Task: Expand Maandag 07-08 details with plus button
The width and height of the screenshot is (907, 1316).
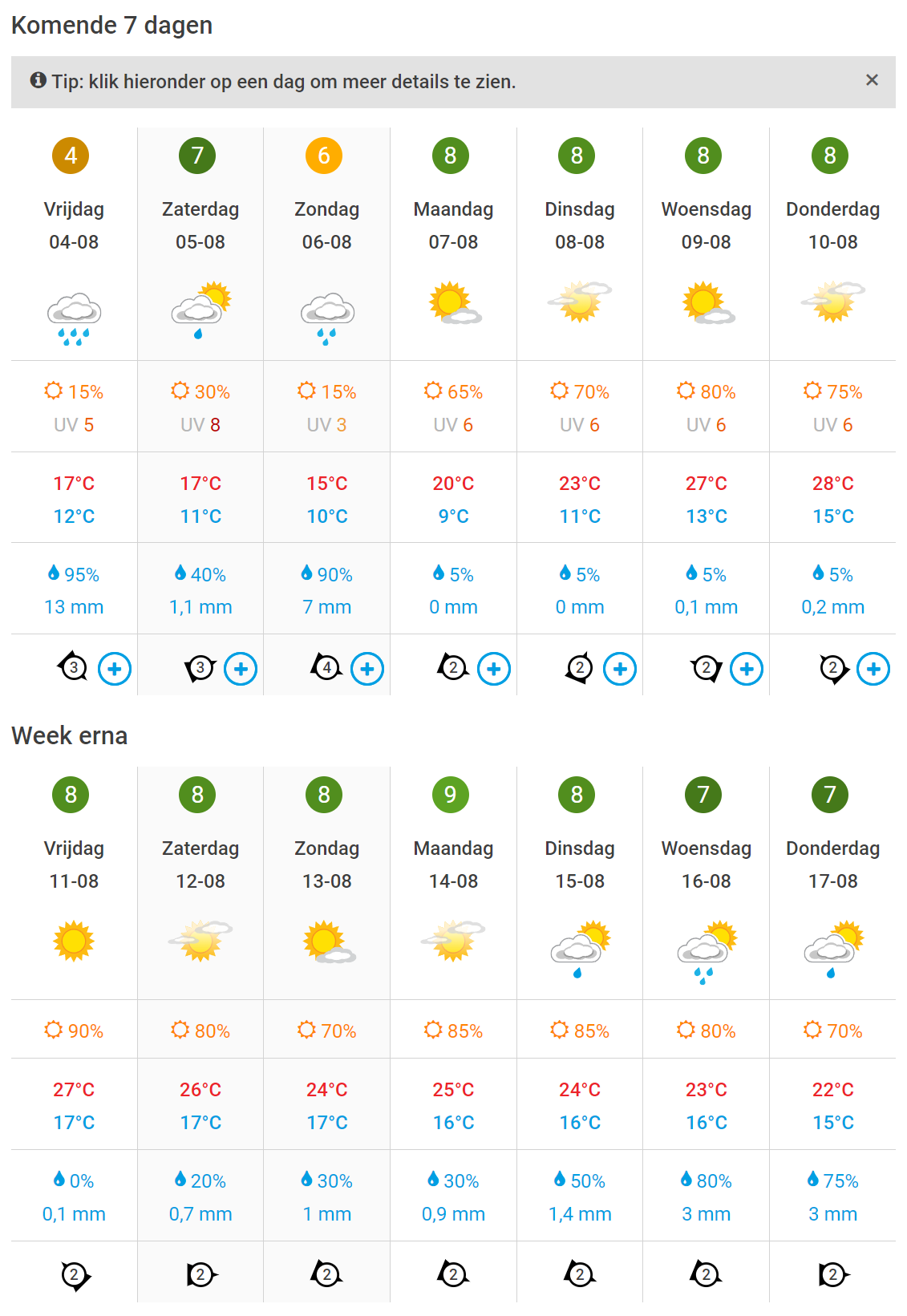Action: point(494,669)
